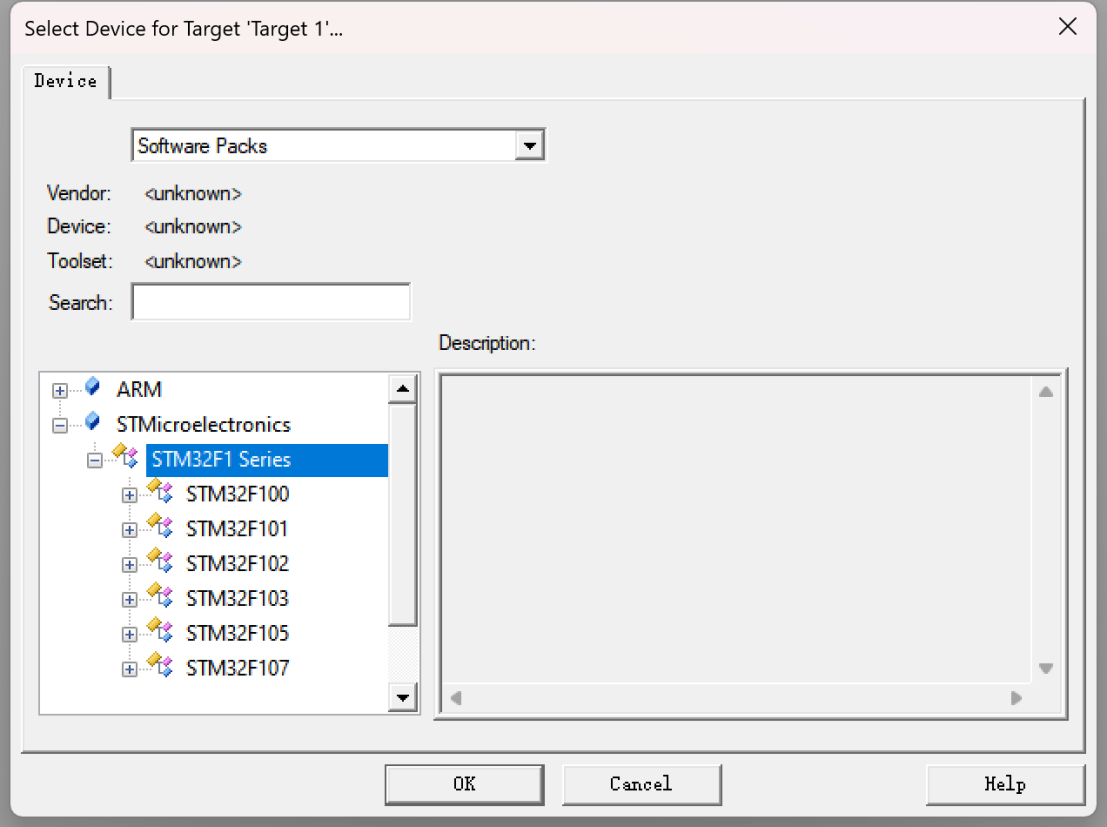1107x827 pixels.
Task: Collapse the STMicroelectronics vendor node
Action: pos(60,425)
